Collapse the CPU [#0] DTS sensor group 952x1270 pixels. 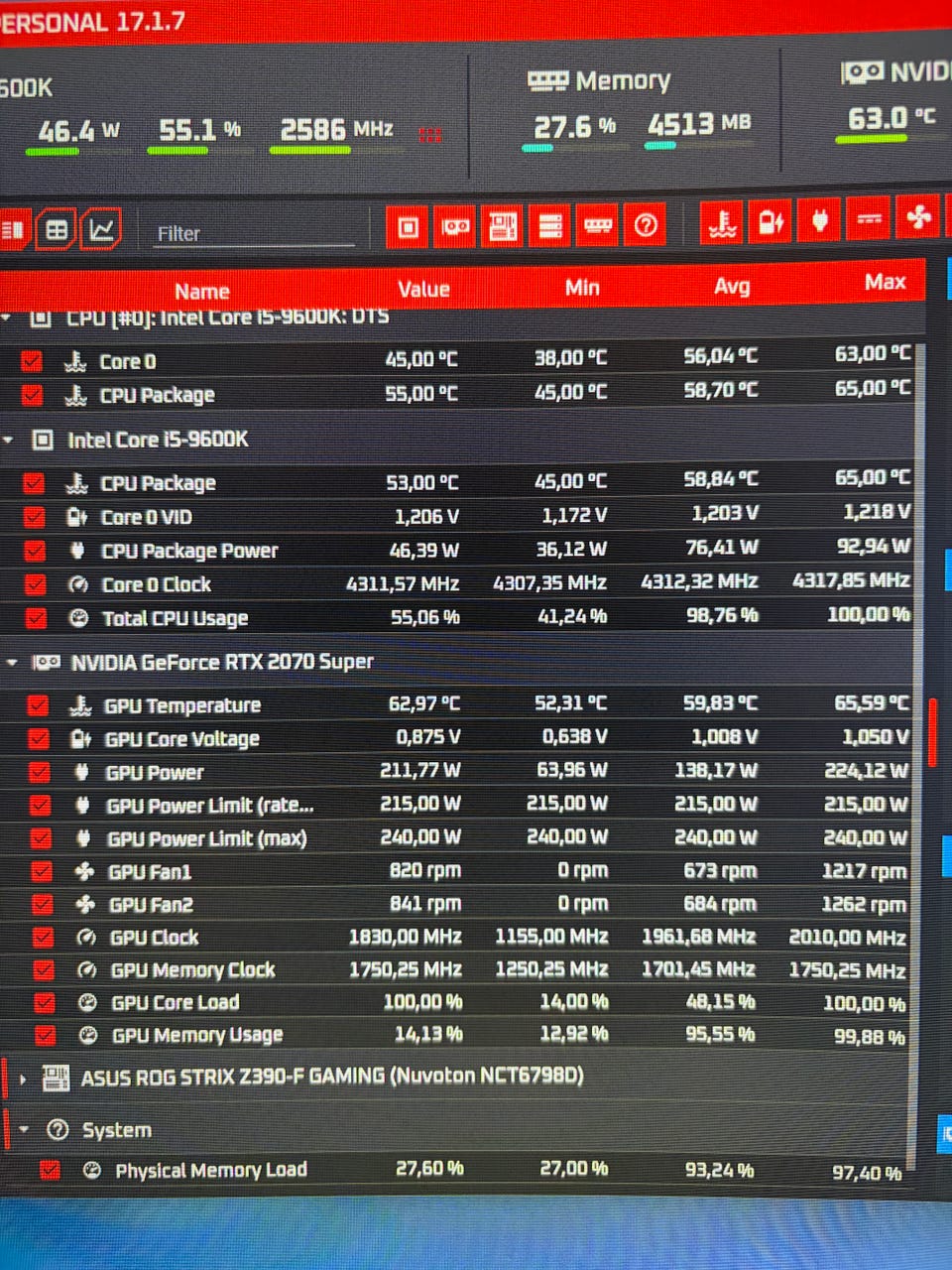(x=7, y=317)
